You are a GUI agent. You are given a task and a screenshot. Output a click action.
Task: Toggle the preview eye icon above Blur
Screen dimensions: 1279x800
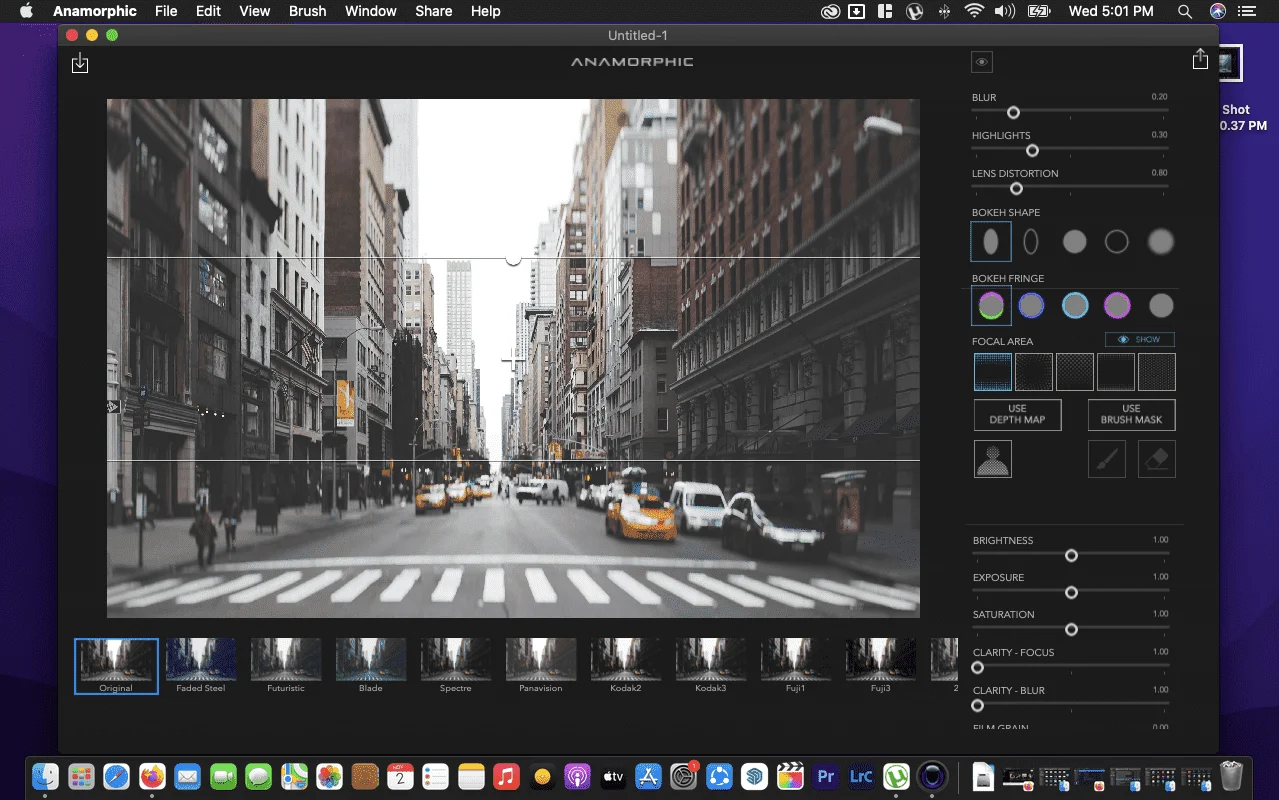[x=982, y=62]
